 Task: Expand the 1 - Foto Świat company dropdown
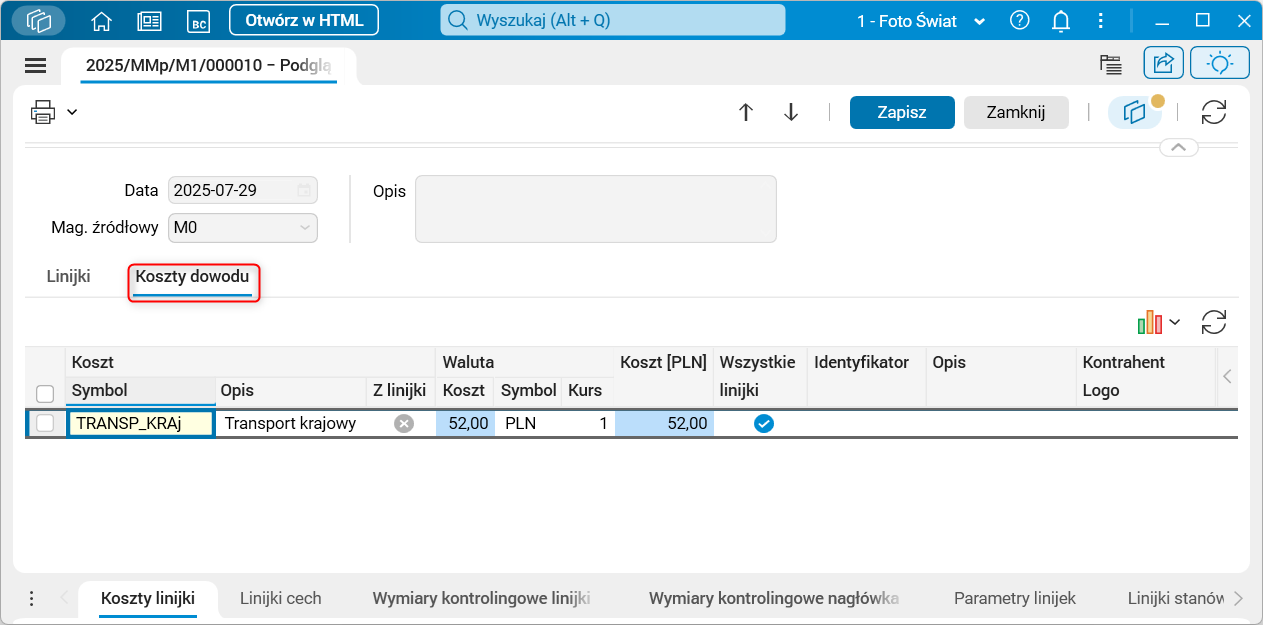921,21
